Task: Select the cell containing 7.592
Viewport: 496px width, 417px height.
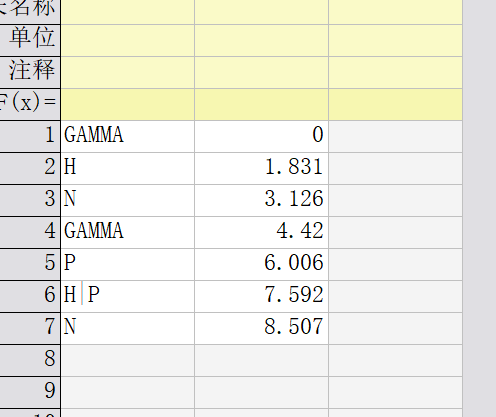Action: 262,296
